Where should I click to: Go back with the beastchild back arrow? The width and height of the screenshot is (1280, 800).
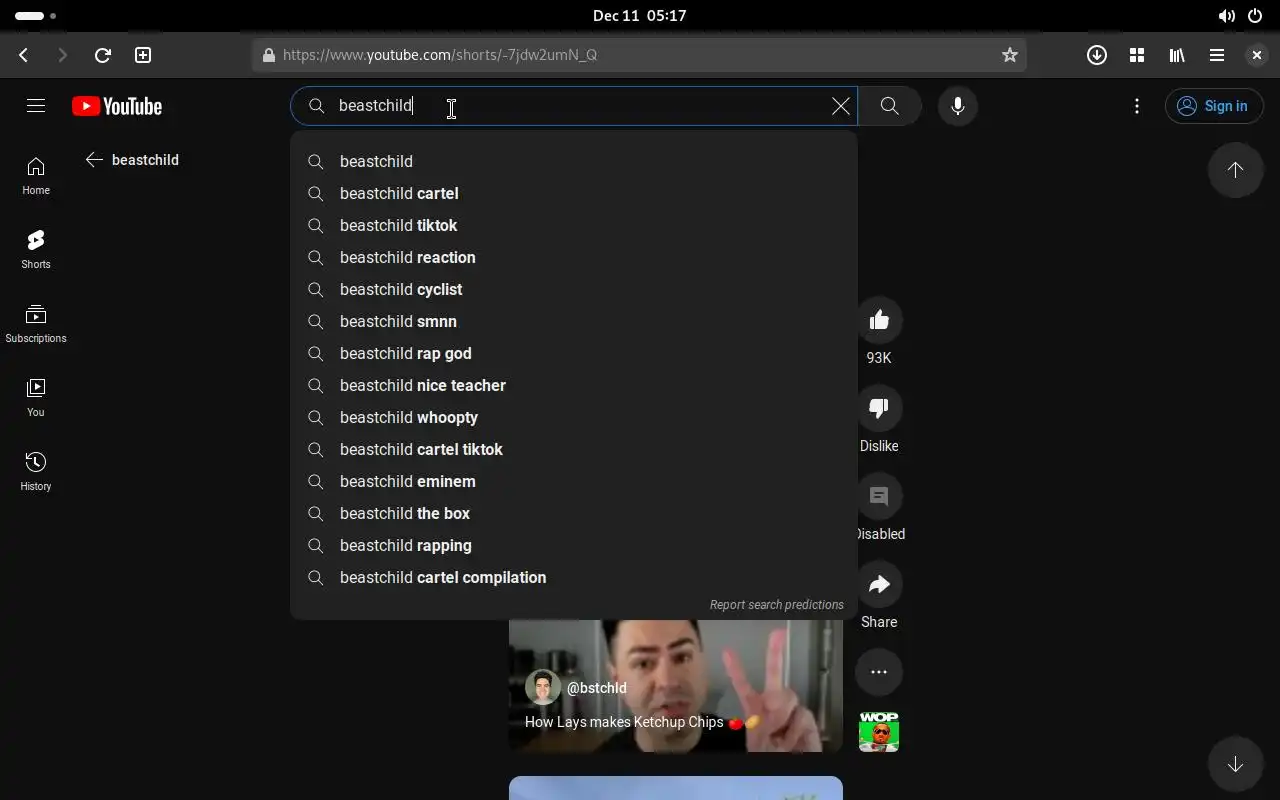[x=95, y=160]
